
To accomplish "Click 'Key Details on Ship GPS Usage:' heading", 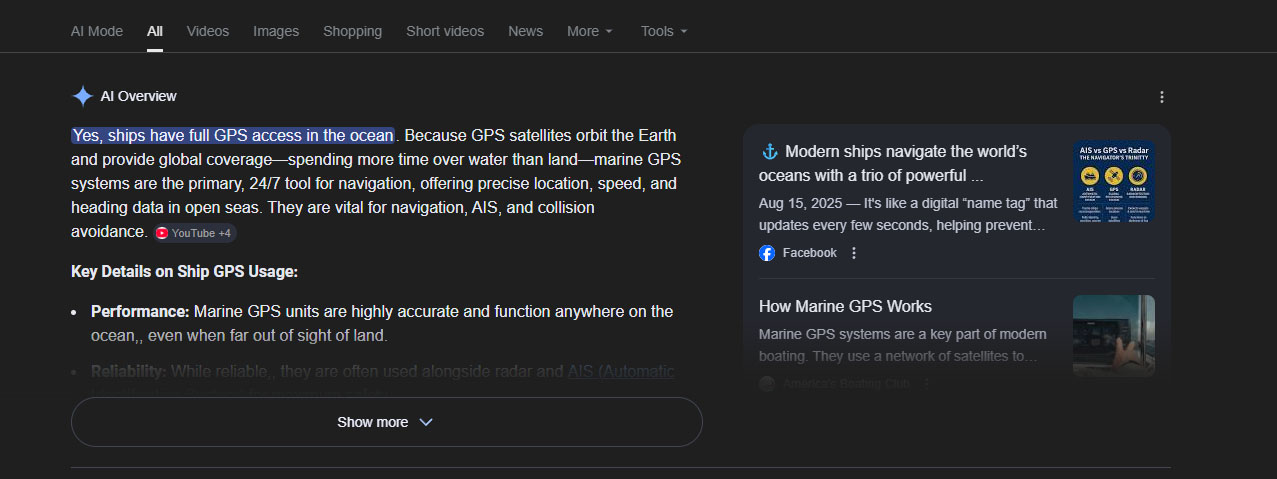I will point(185,272).
